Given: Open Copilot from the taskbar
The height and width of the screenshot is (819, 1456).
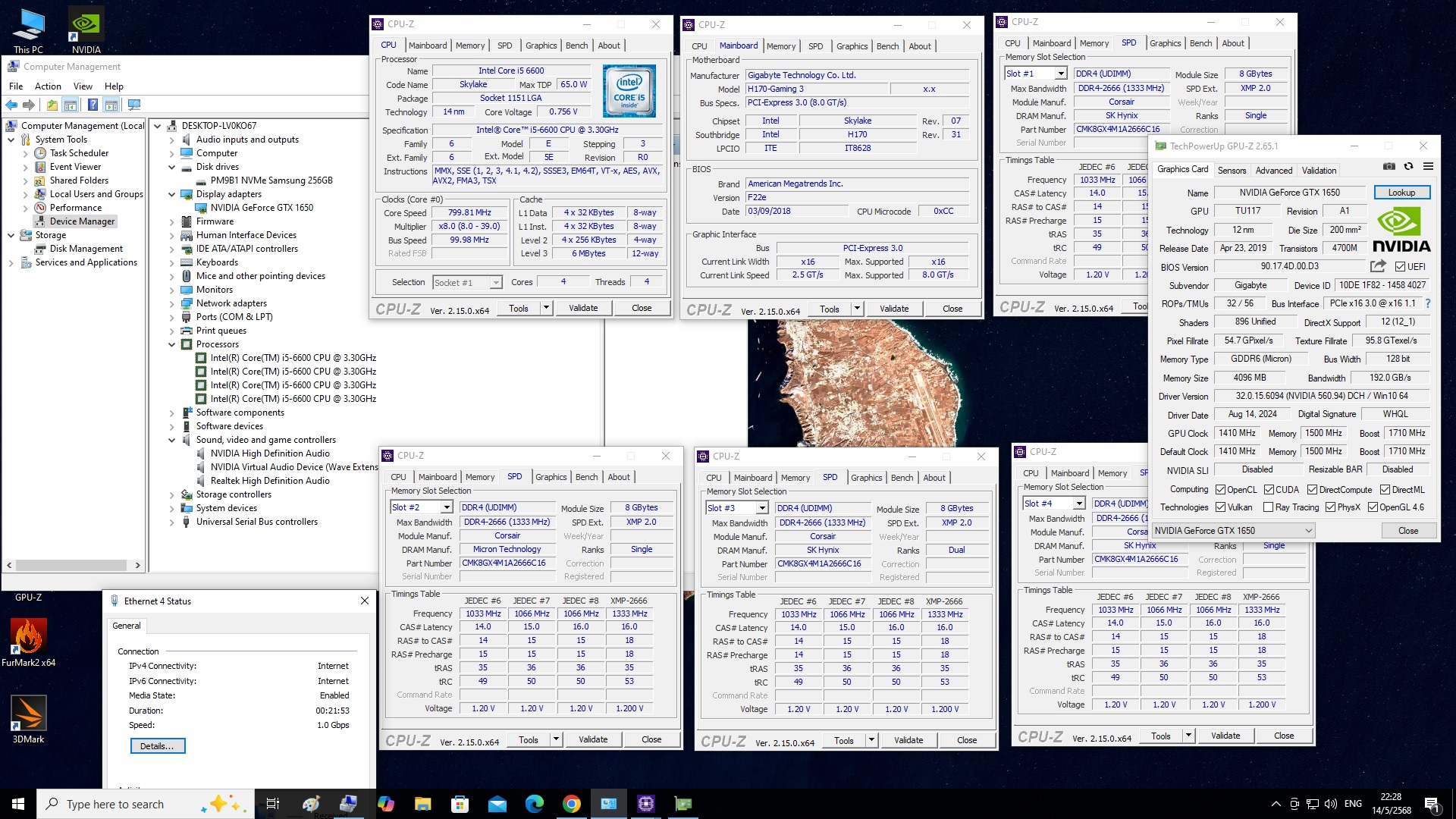Looking at the screenshot, I should pos(386,804).
